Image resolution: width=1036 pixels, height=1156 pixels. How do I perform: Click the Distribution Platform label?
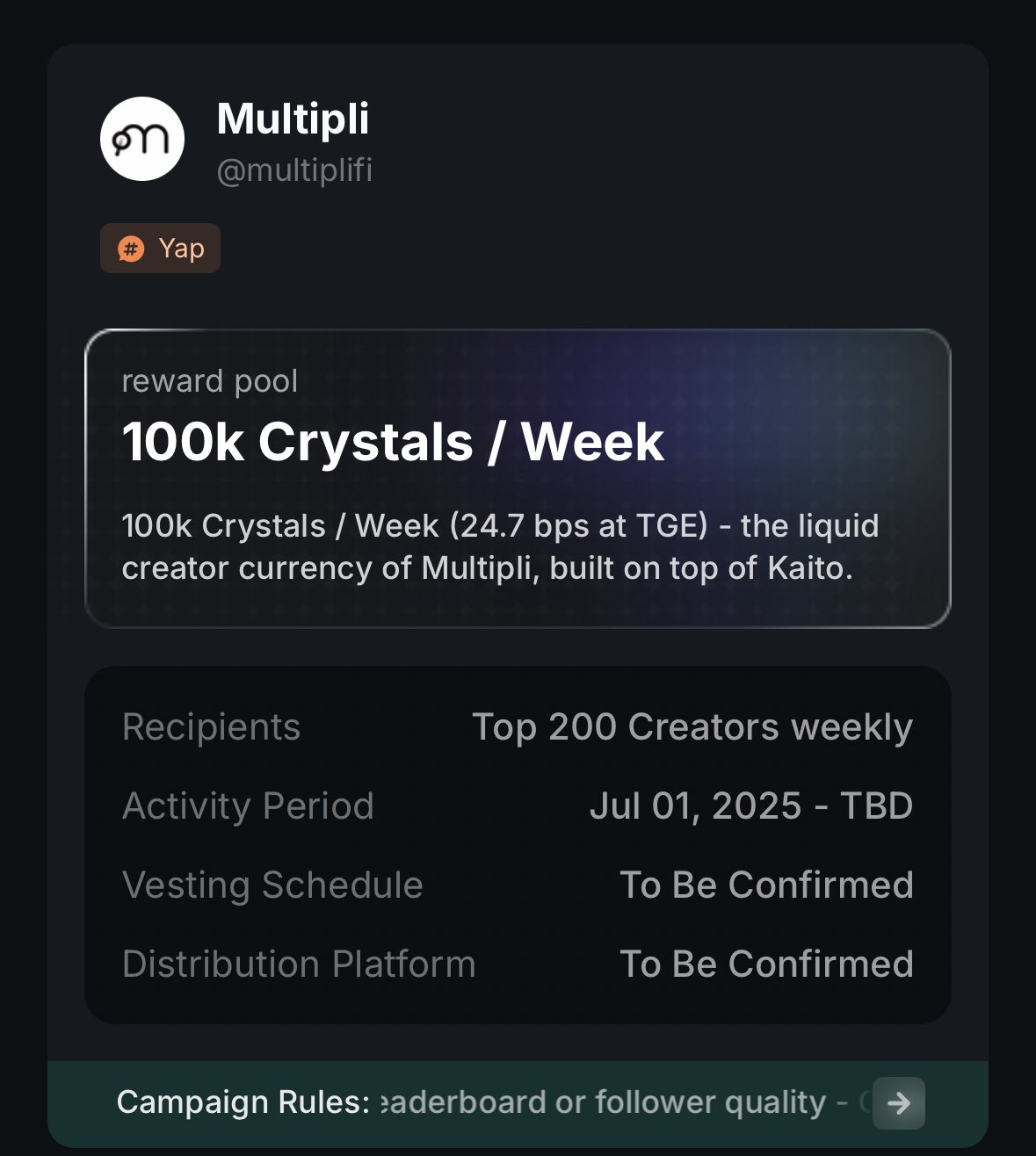(x=299, y=965)
